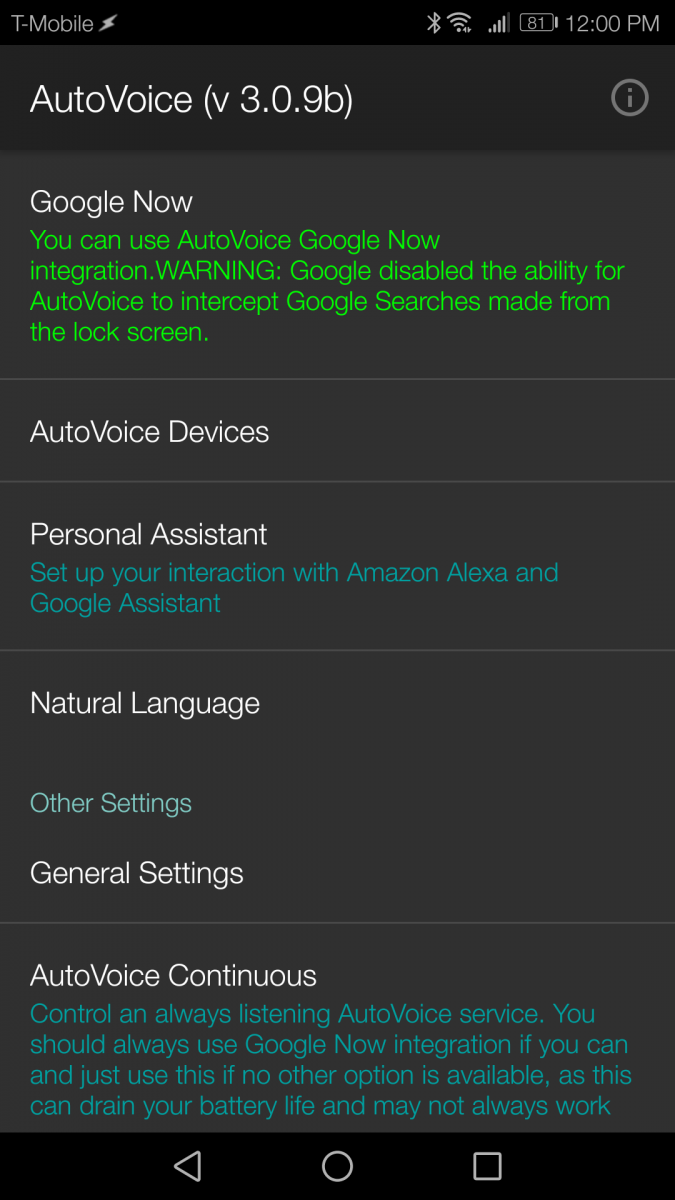The image size is (675, 1200).
Task: Open the Recent Apps overview
Action: (487, 1165)
